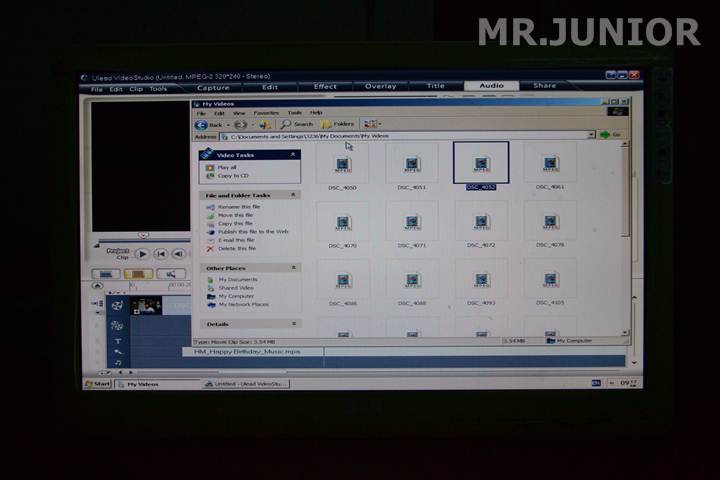Click the Start button on taskbar

coord(98,384)
